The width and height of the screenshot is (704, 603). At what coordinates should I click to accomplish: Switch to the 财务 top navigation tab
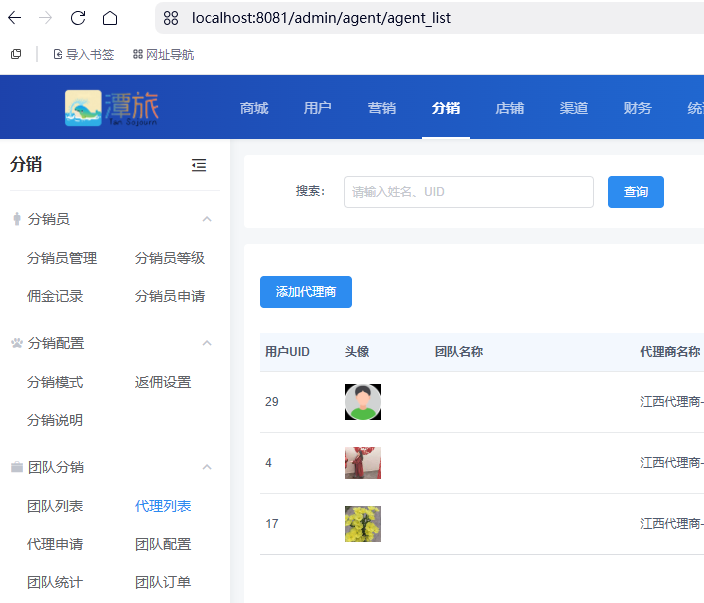pyautogui.click(x=637, y=108)
